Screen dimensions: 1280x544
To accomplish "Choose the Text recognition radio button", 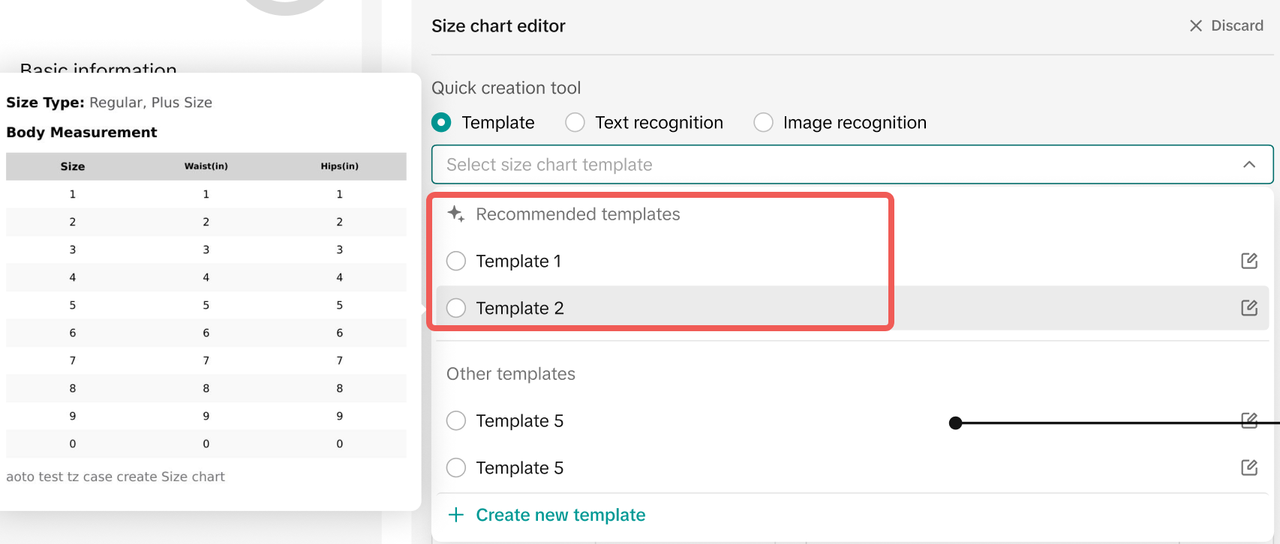I will tap(575, 123).
